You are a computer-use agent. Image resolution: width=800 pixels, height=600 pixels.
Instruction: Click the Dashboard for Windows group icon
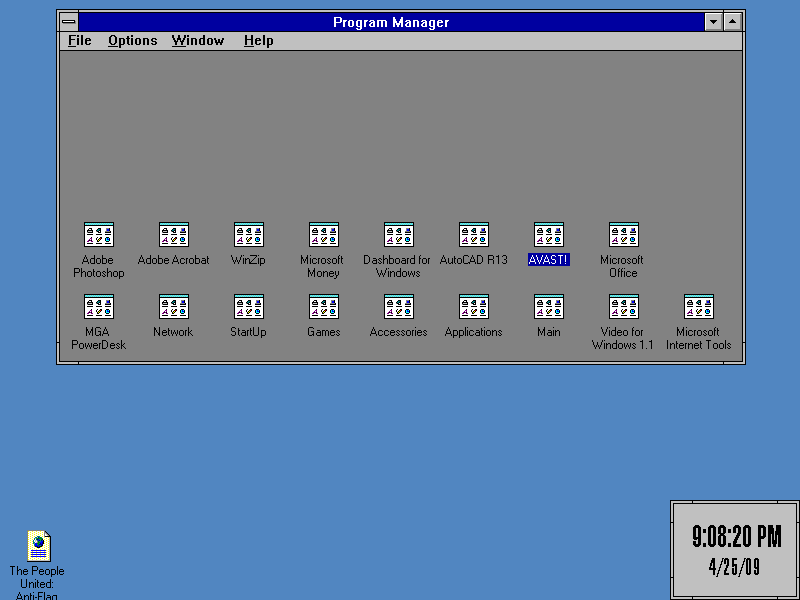(x=399, y=235)
